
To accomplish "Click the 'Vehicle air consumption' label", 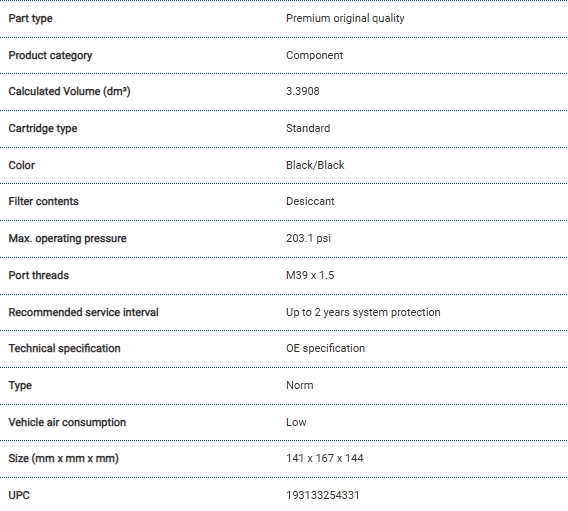I will coord(67,422).
